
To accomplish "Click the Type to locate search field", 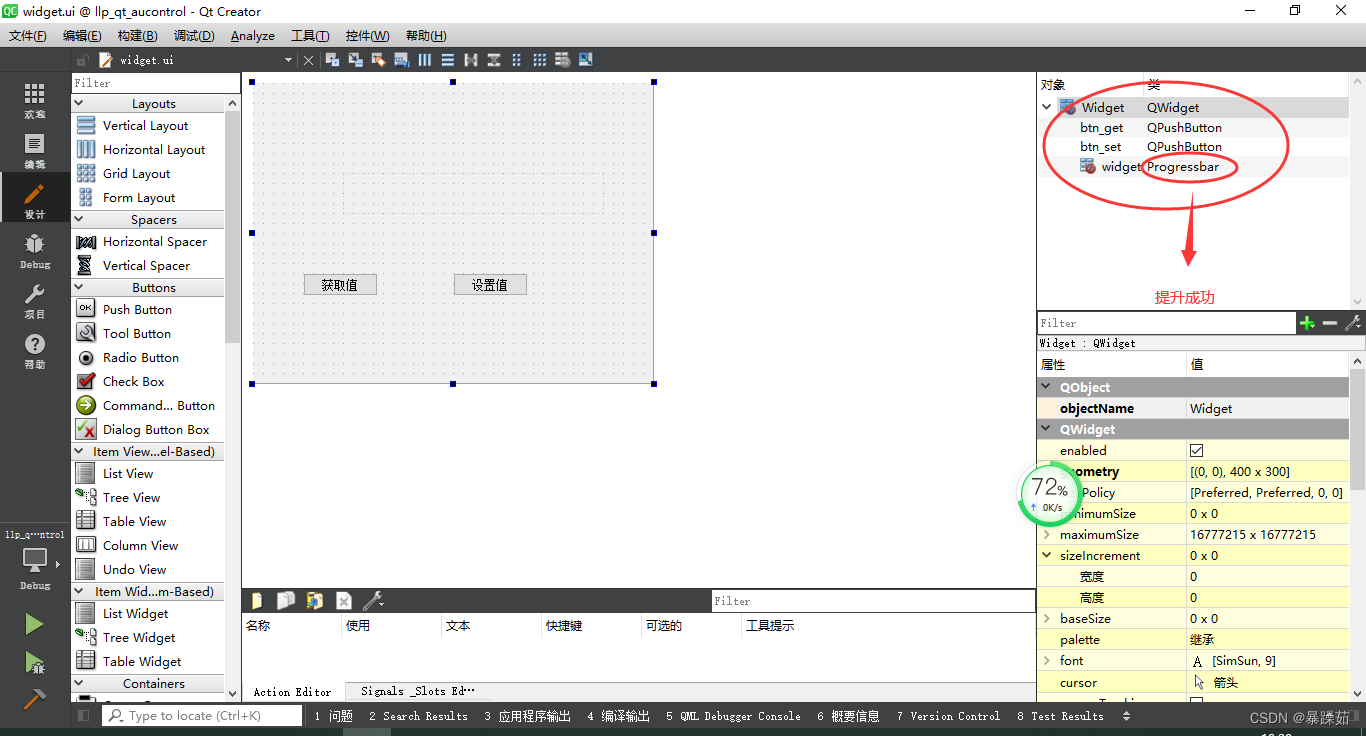I will point(202,716).
